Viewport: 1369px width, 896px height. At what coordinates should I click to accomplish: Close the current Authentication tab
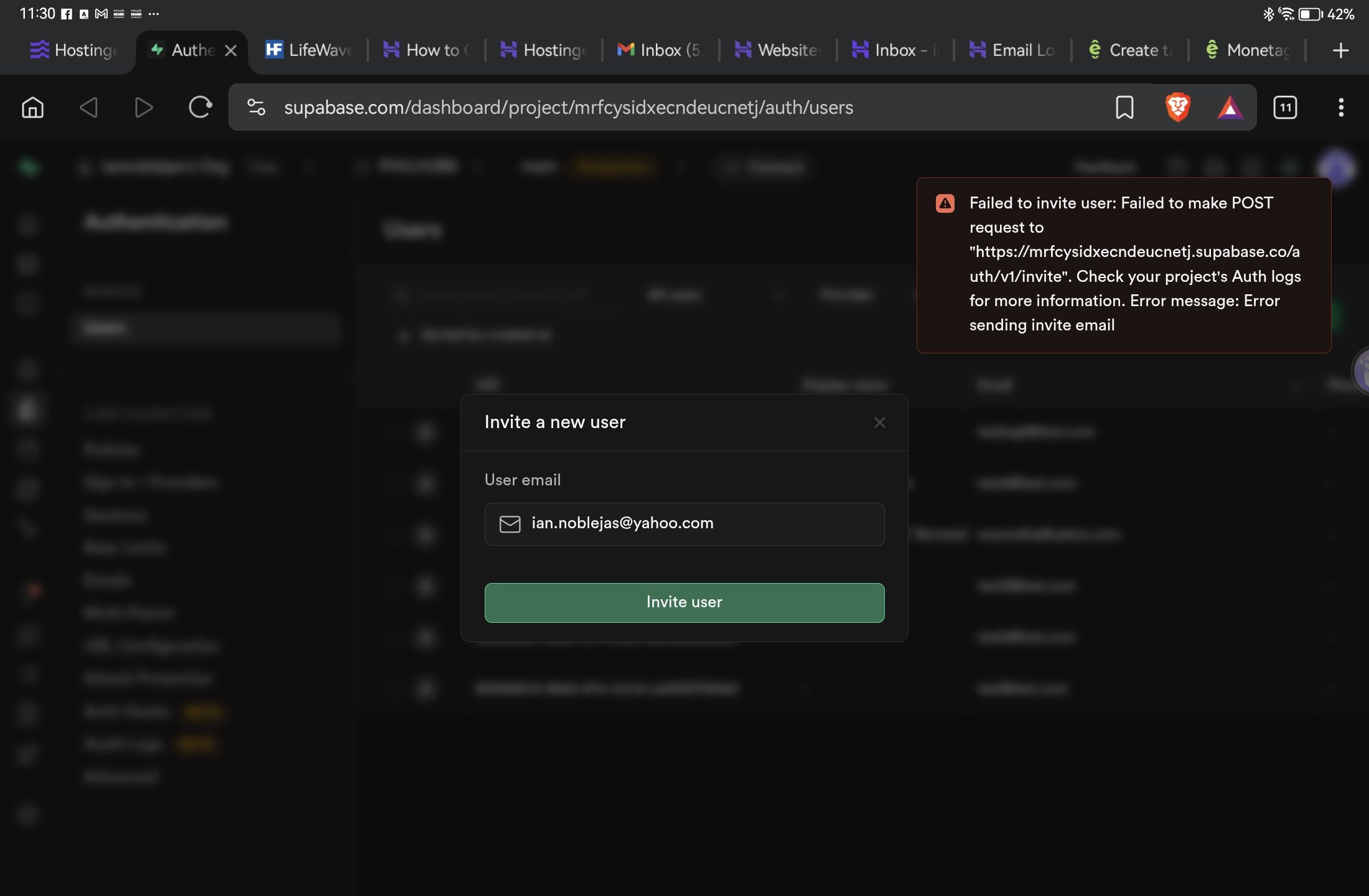click(231, 50)
